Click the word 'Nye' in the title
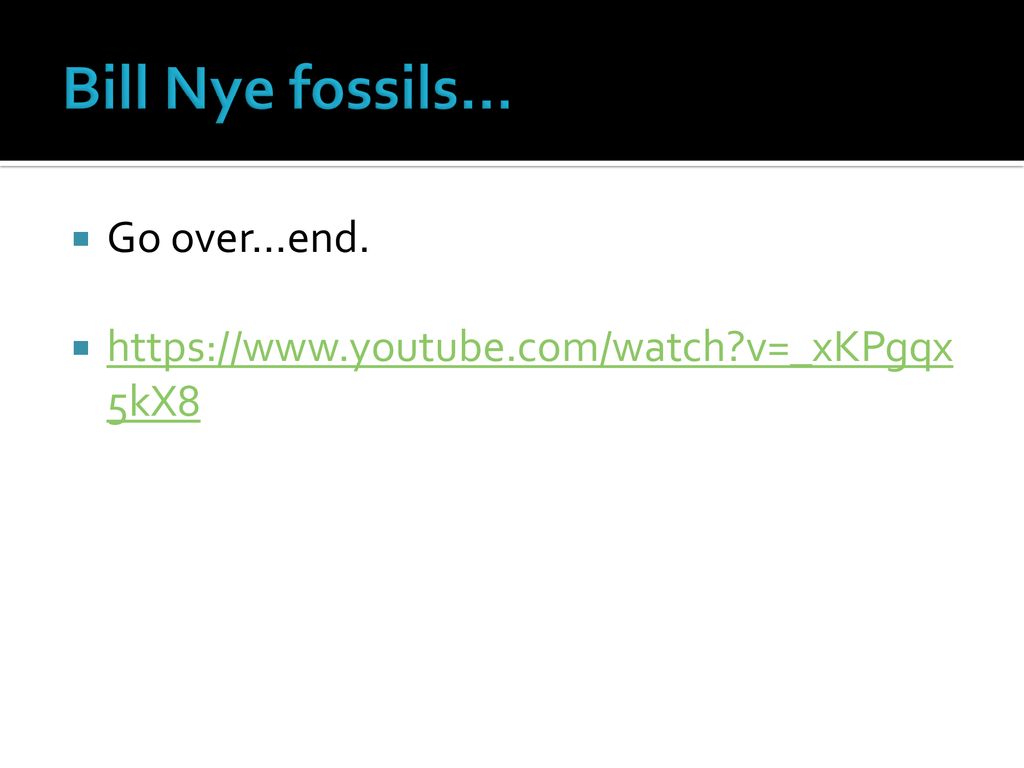Screen dimensions: 1024x768 point(219,91)
